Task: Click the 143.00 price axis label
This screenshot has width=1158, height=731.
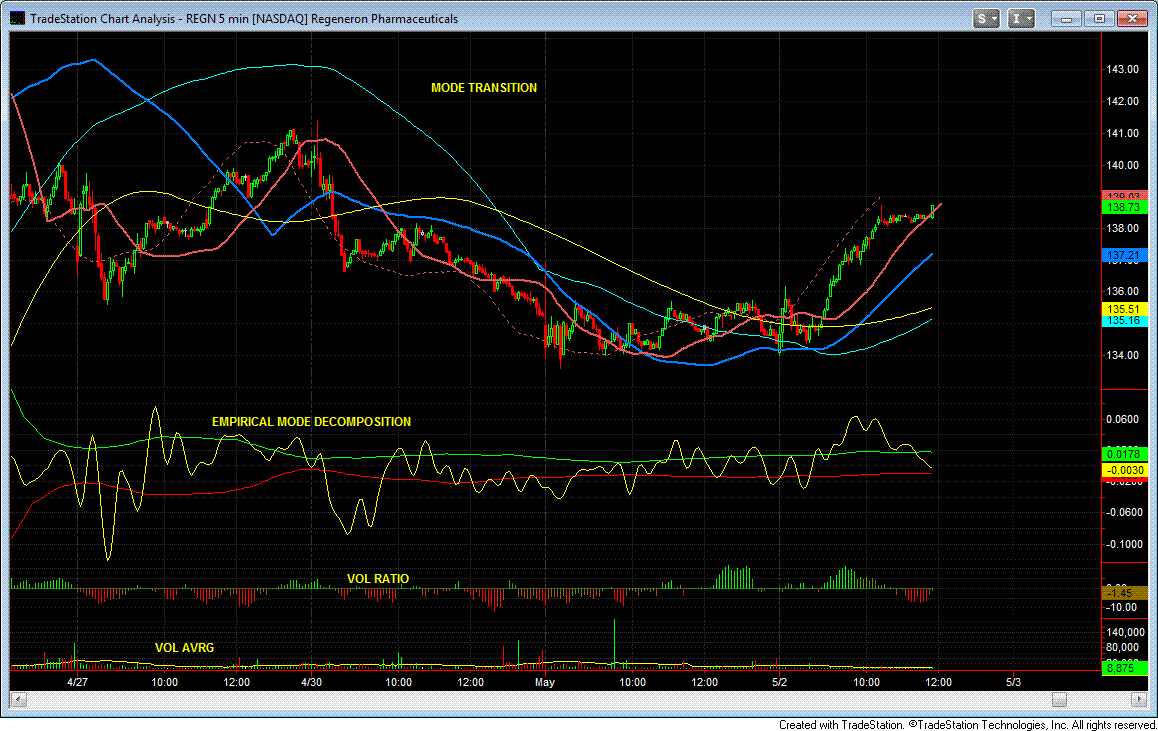Action: pos(1123,69)
